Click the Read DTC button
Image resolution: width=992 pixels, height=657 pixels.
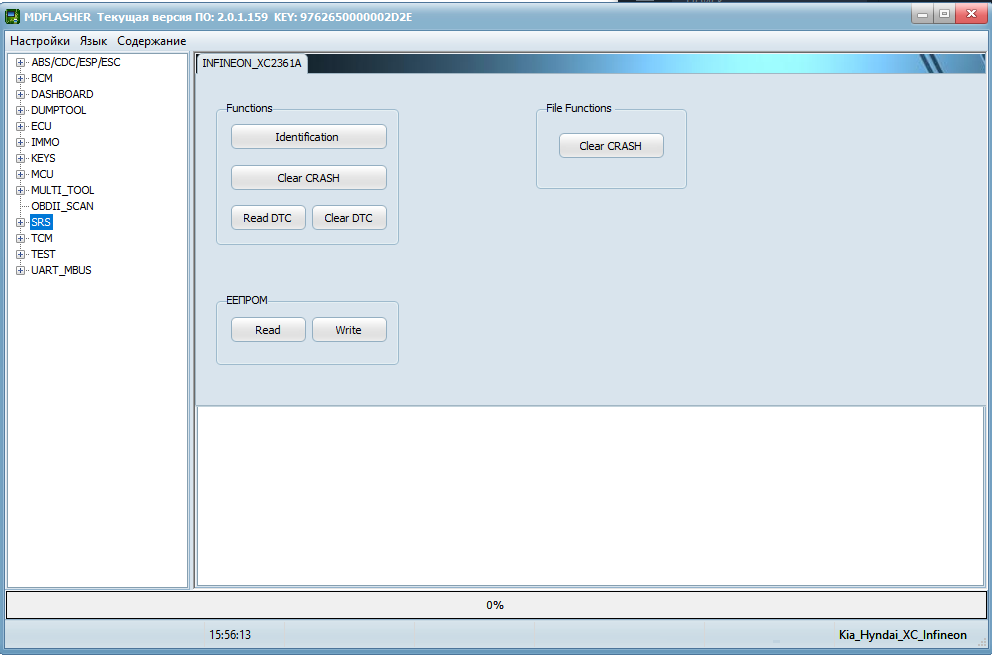pos(268,218)
